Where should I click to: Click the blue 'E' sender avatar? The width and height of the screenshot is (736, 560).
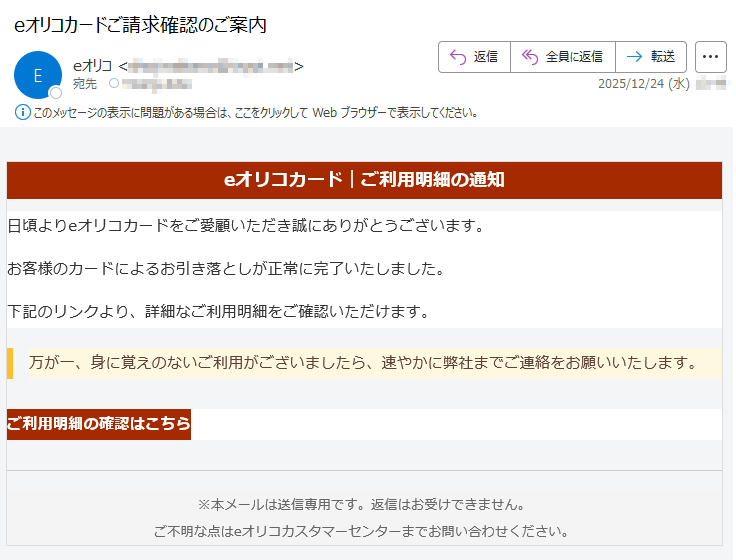coord(37,75)
